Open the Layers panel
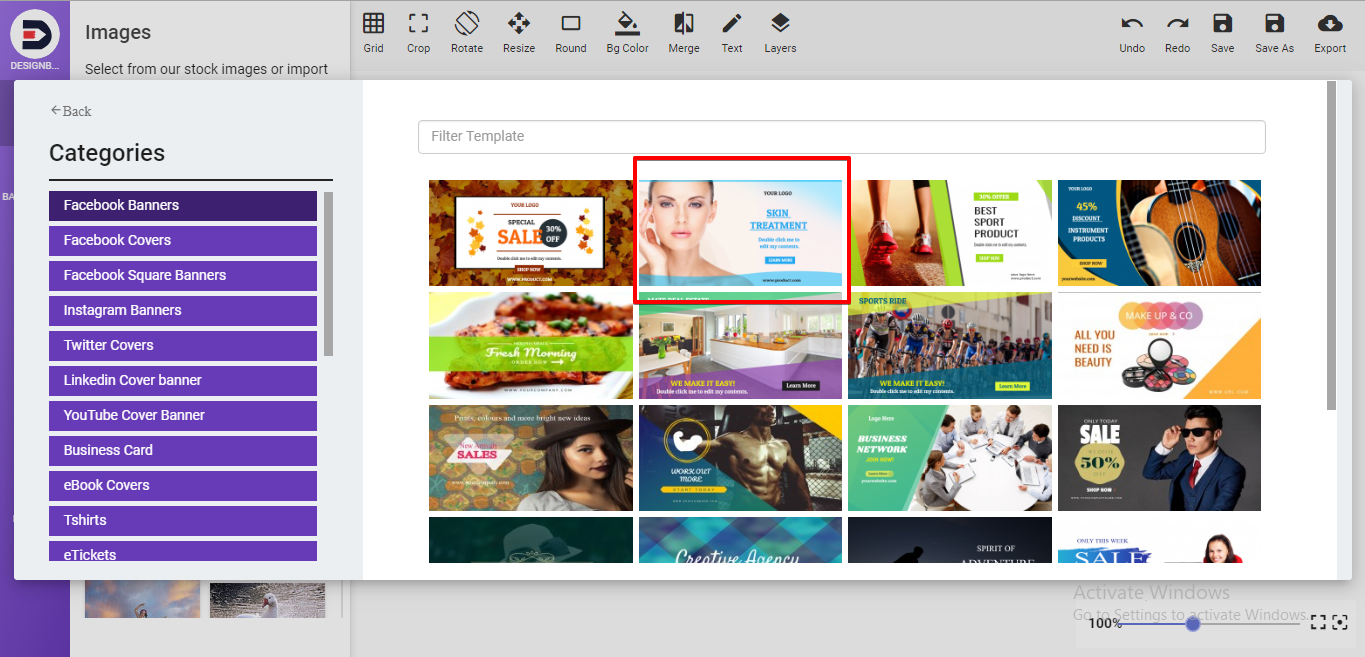 tap(780, 32)
